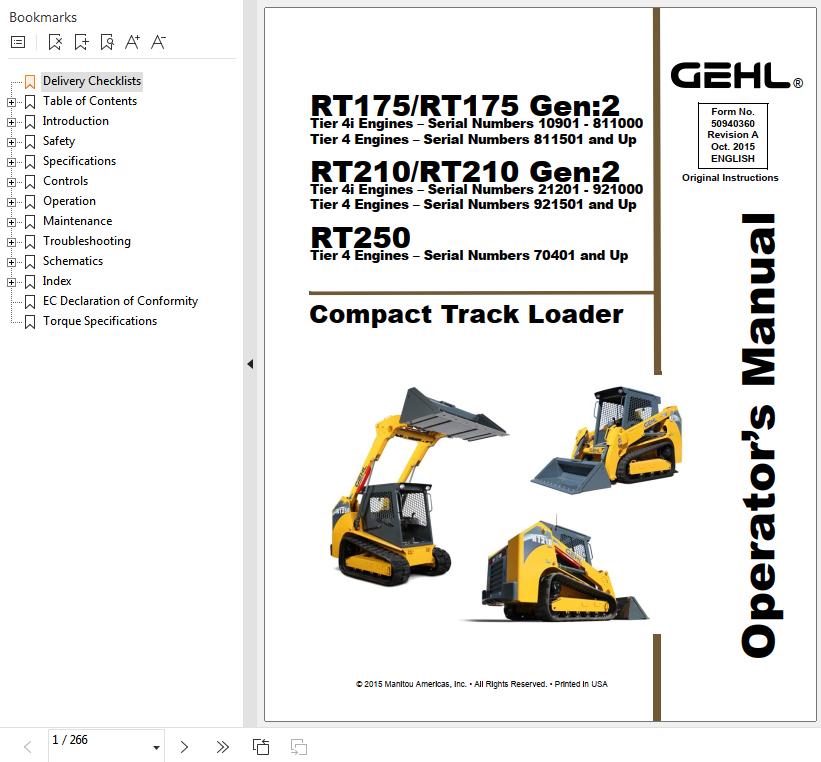The image size is (821, 762).
Task: Jump to the Safety section
Action: (x=59, y=141)
